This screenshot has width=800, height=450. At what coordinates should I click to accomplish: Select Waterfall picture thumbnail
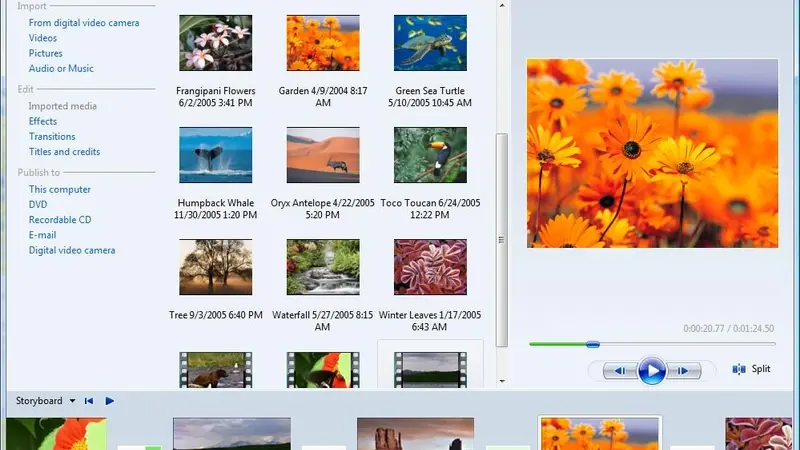323,267
